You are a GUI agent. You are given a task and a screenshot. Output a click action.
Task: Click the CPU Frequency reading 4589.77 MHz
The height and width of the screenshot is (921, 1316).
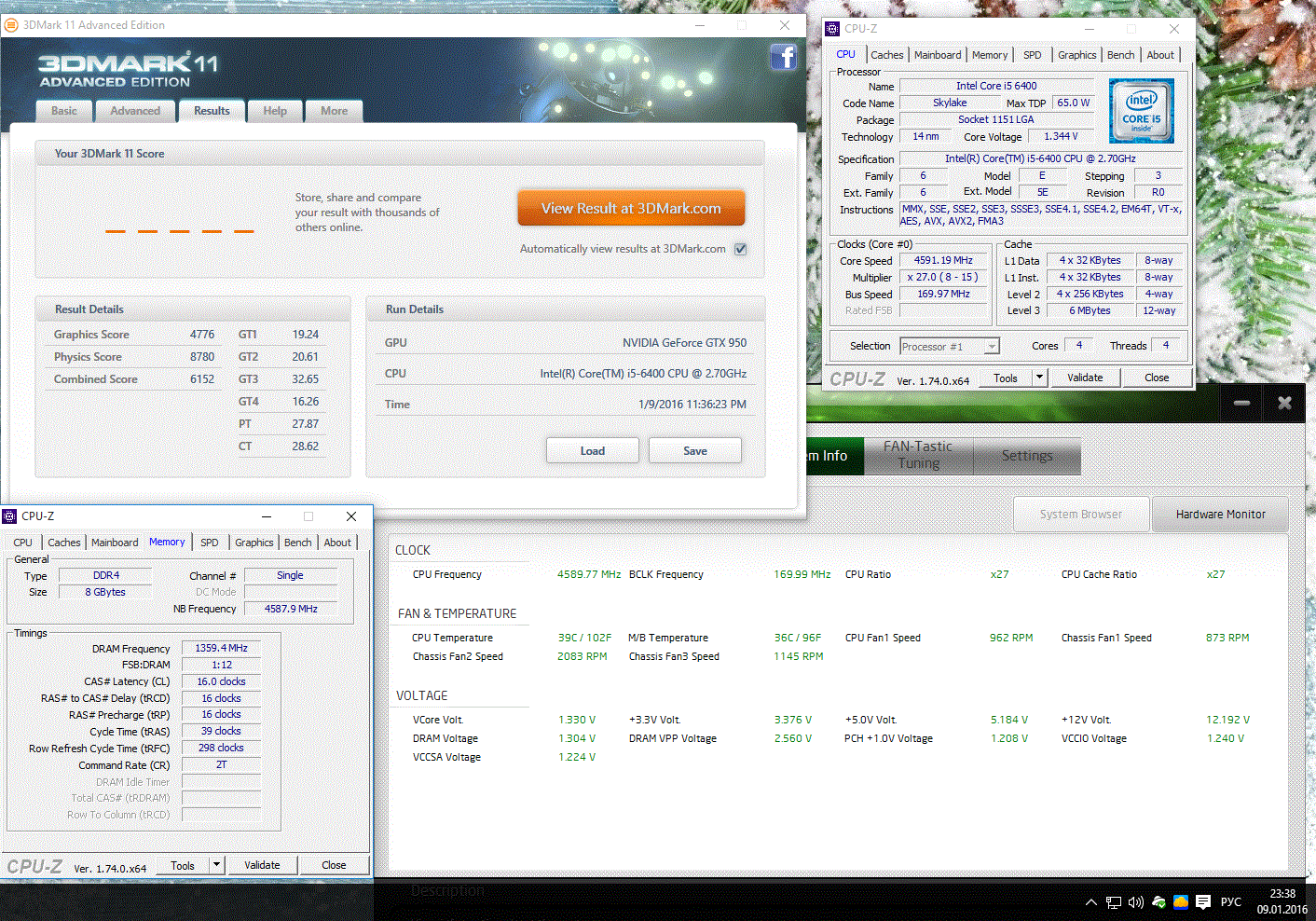tap(589, 574)
